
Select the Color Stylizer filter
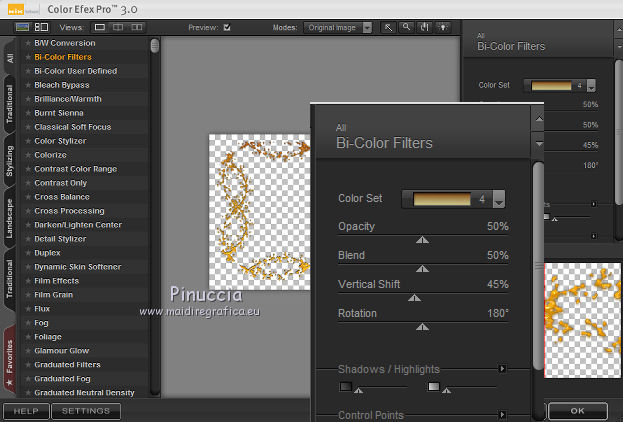[x=60, y=141]
